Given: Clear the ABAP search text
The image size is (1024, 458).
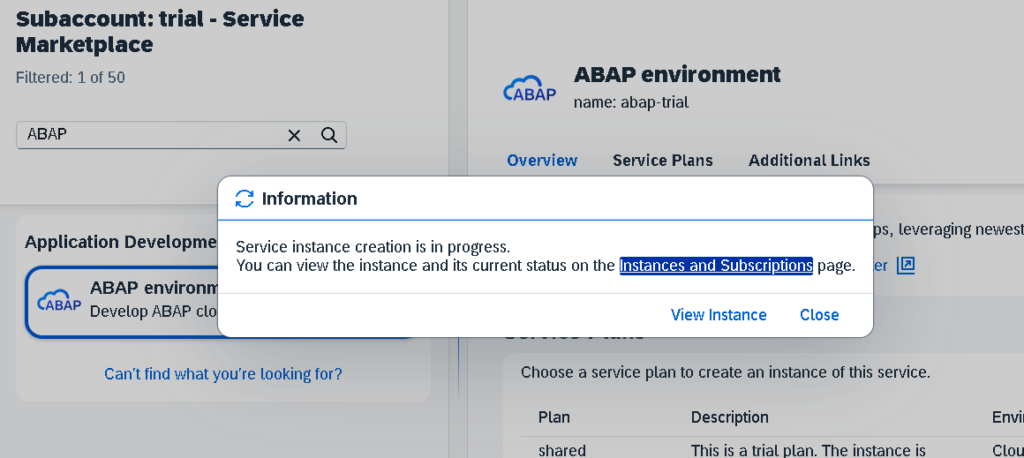Looking at the screenshot, I should tap(294, 135).
